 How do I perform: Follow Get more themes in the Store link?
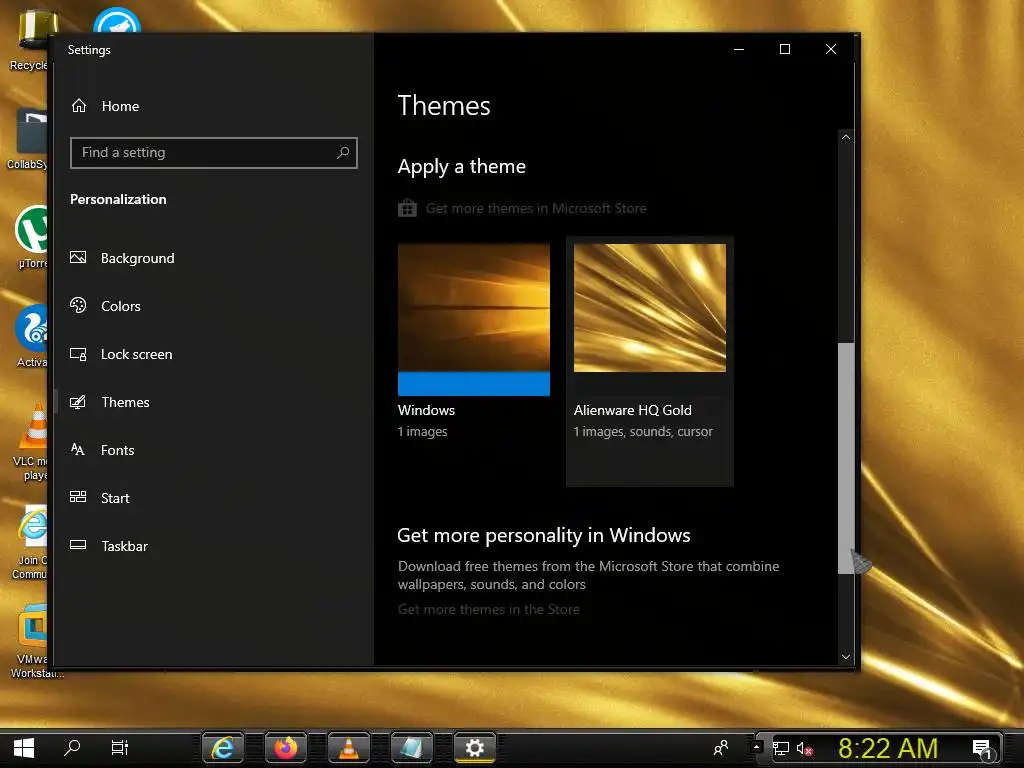point(488,609)
